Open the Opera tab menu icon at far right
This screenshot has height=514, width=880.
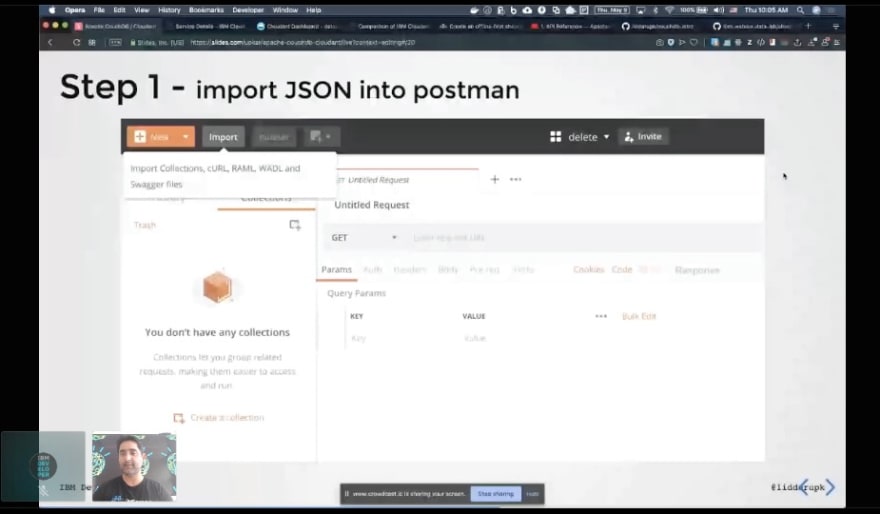[x=836, y=26]
